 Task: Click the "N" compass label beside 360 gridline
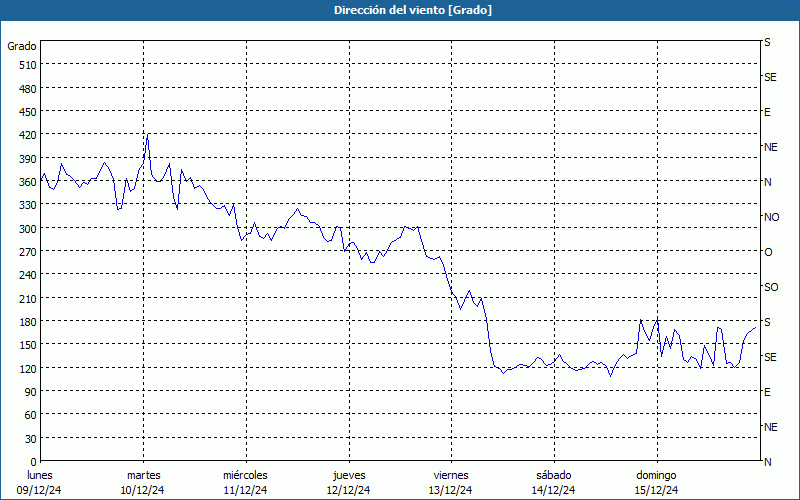767,182
